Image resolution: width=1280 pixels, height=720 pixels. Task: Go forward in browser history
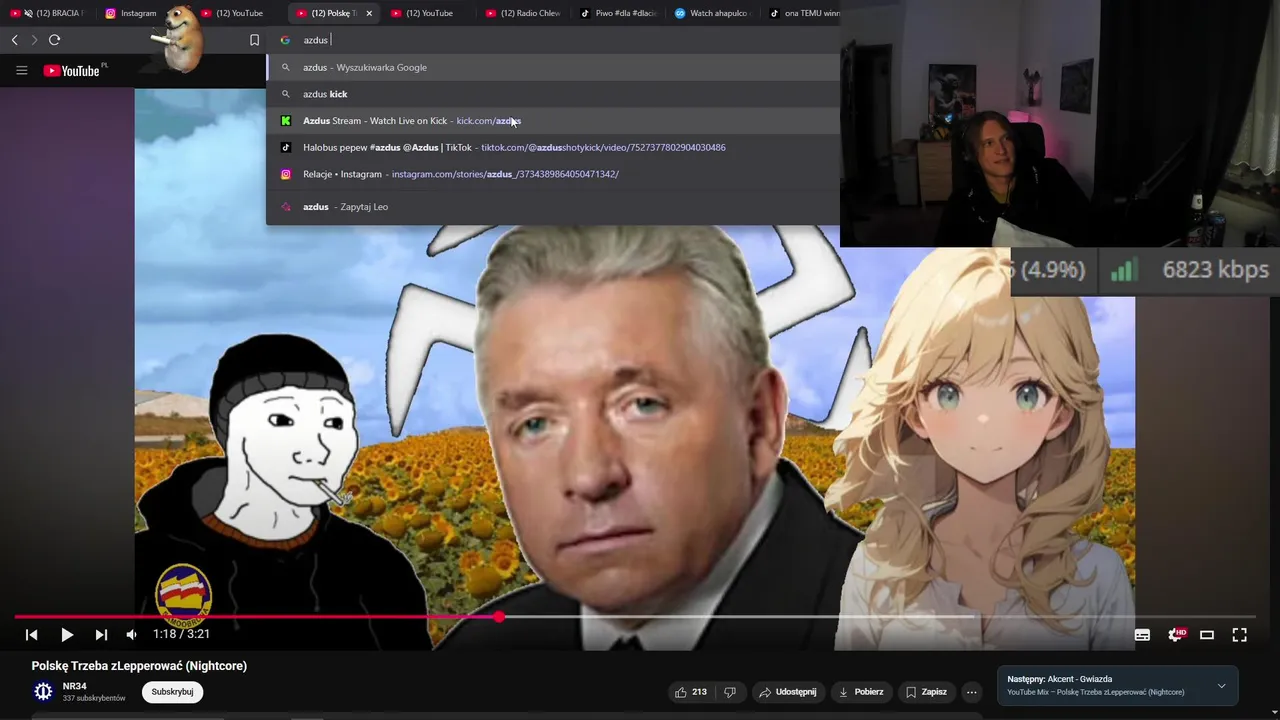tap(33, 40)
